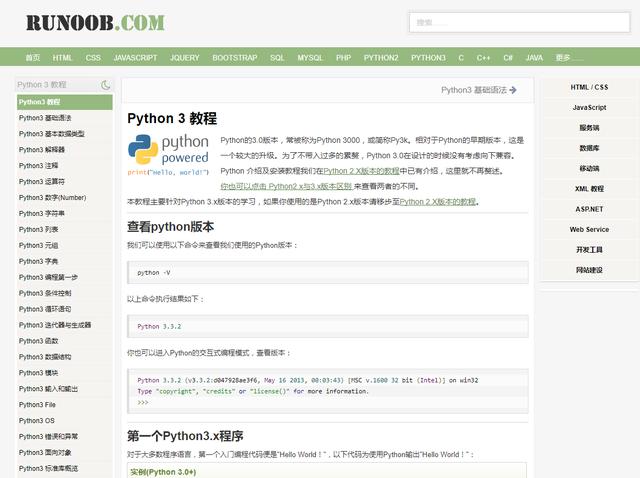Open ASP.NET category in right panel
Screen dimensions: 640x478
[x=589, y=209]
